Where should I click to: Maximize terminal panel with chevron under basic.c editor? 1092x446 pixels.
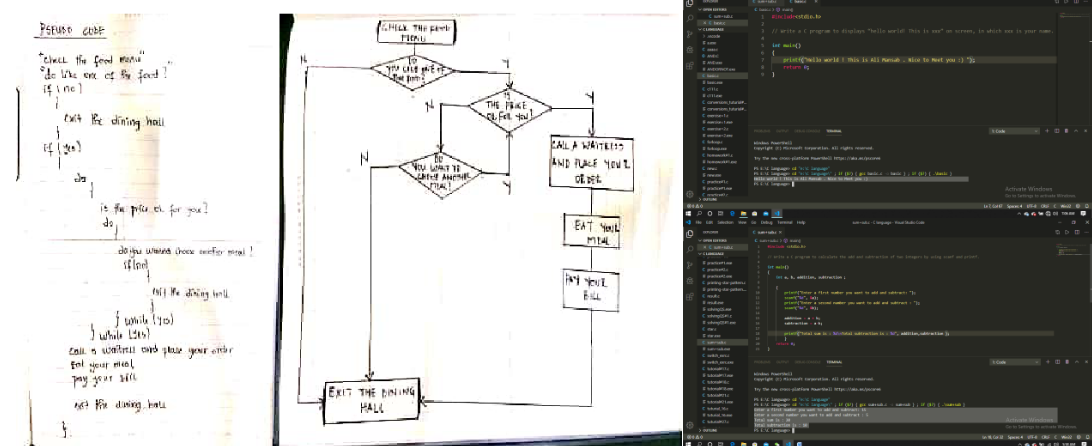[1077, 131]
